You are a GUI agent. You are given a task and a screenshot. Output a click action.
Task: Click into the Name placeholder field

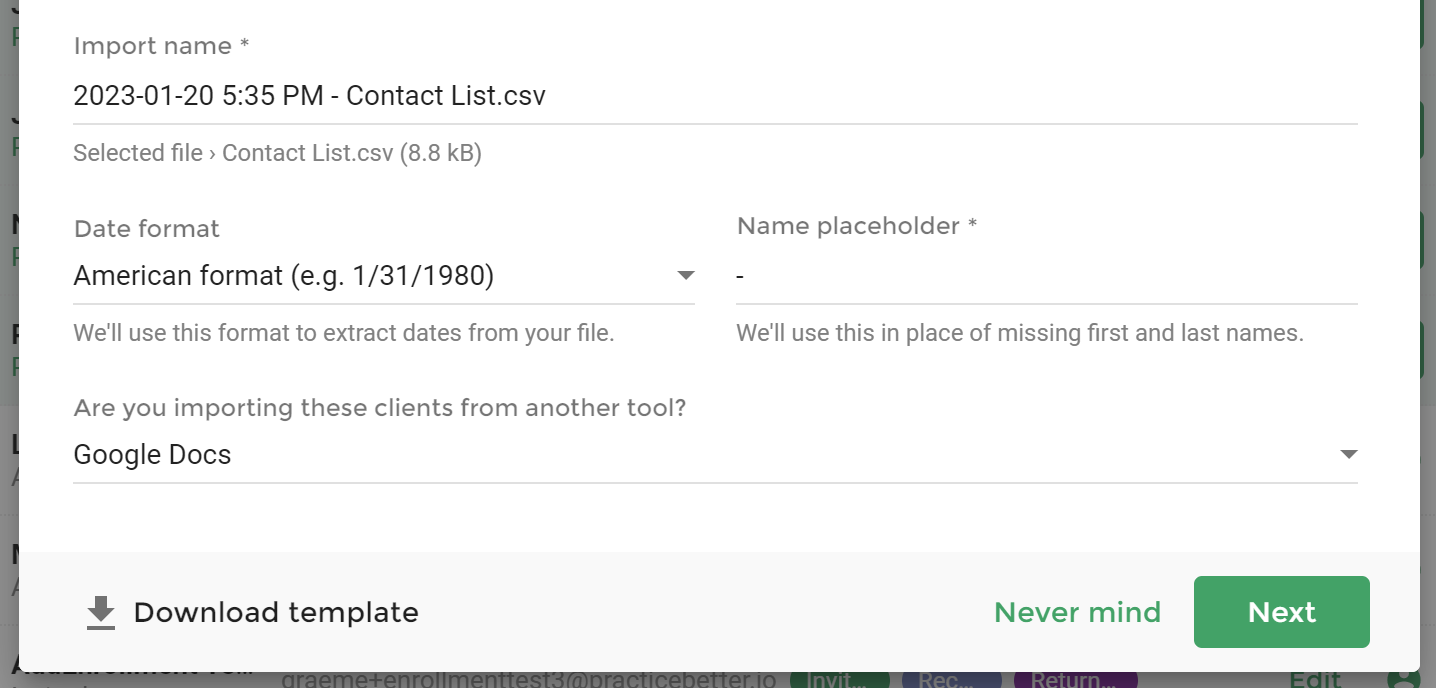point(1047,276)
